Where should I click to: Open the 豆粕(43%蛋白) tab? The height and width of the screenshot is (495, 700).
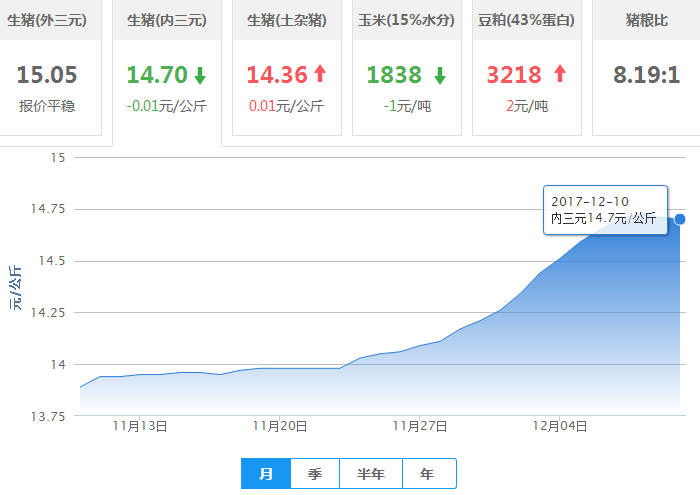pos(526,19)
